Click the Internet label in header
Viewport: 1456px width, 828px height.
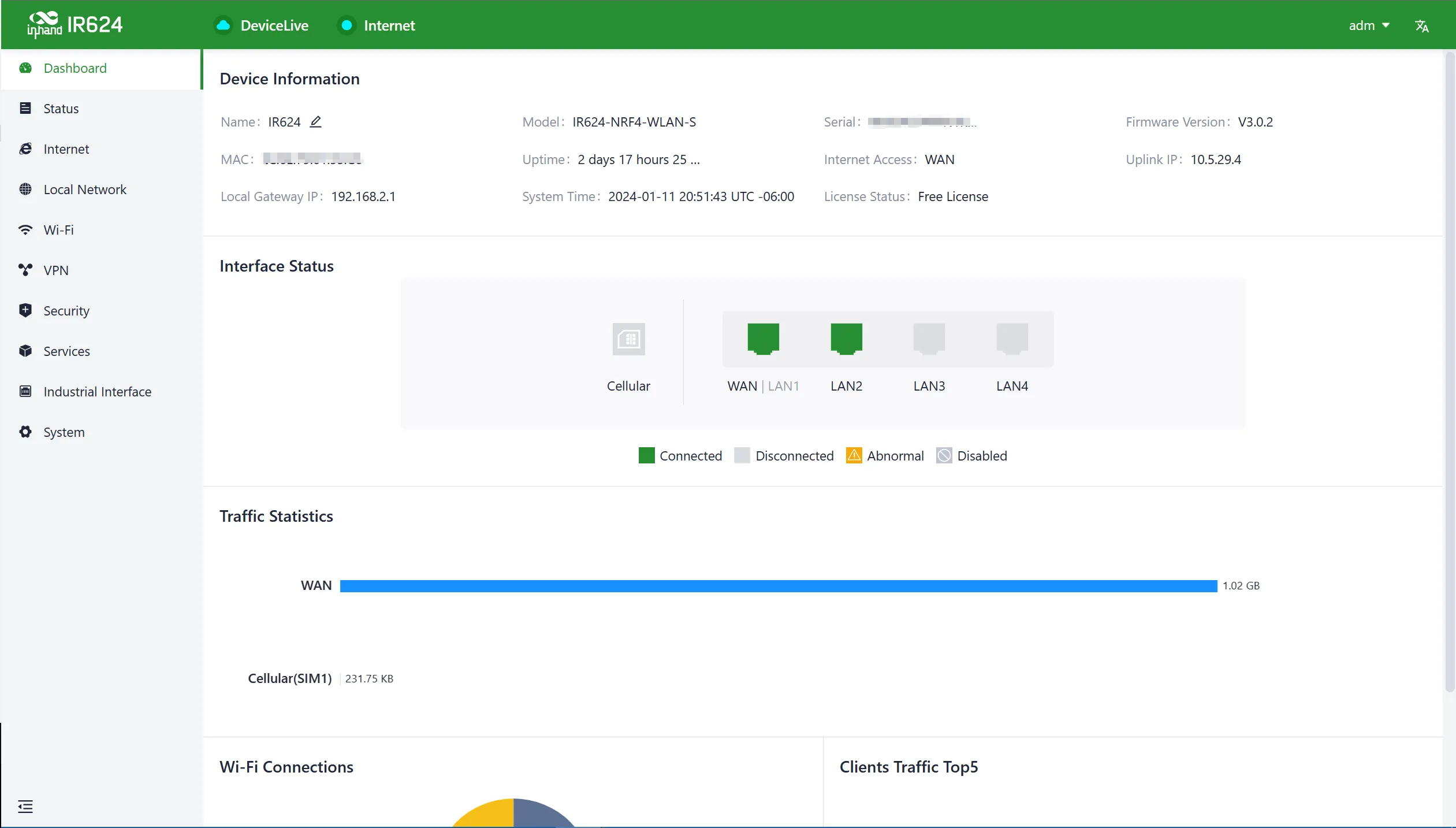389,25
